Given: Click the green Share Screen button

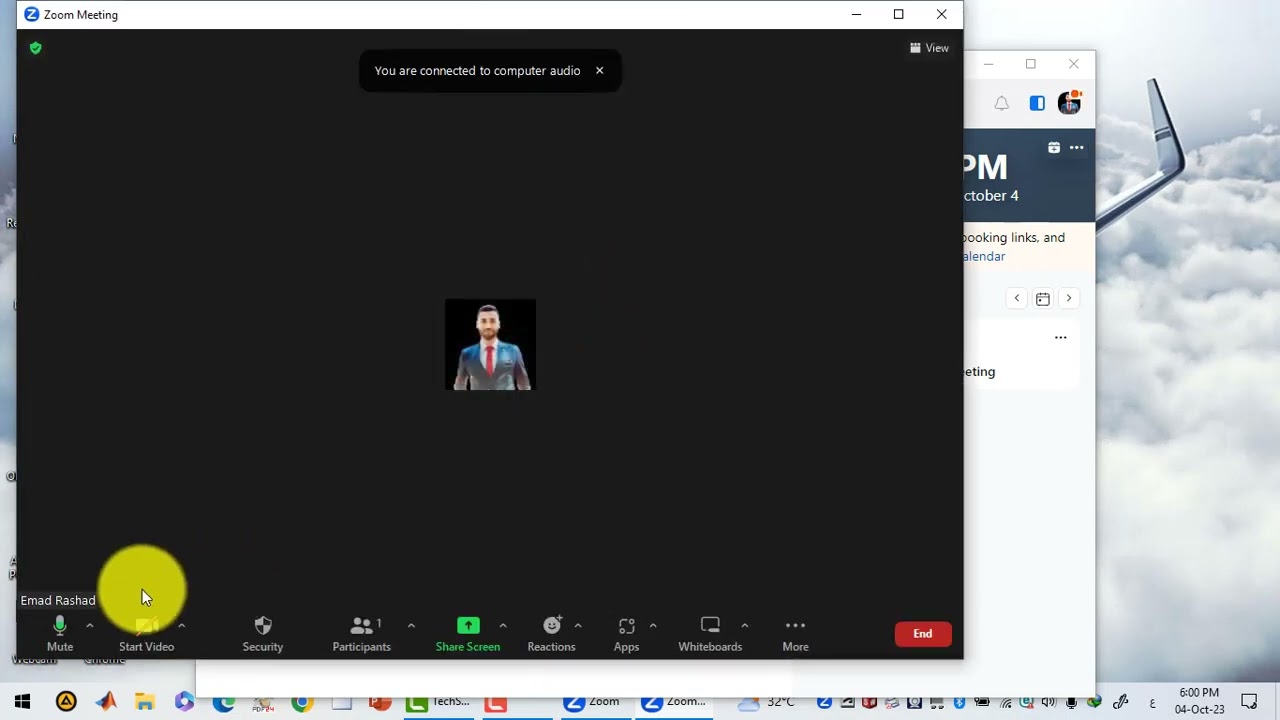Looking at the screenshot, I should coord(468,634).
